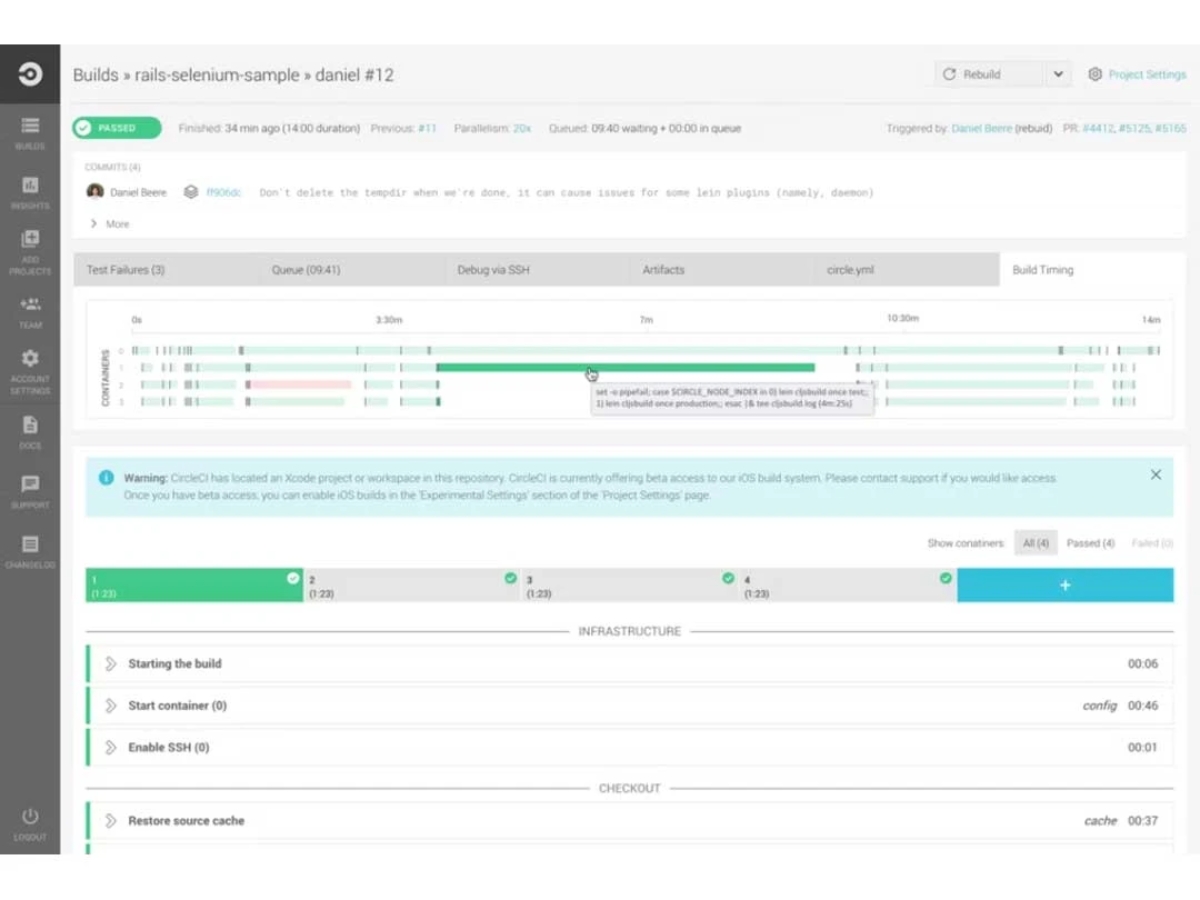This screenshot has height=900, width=1200.
Task: Select container 2 tab
Action: pyautogui.click(x=412, y=585)
